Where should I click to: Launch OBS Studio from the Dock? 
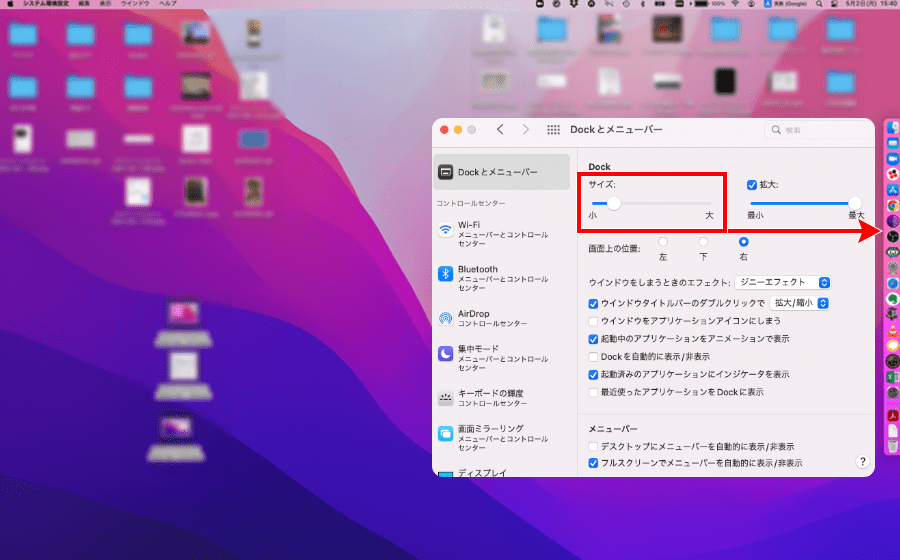pyautogui.click(x=893, y=236)
